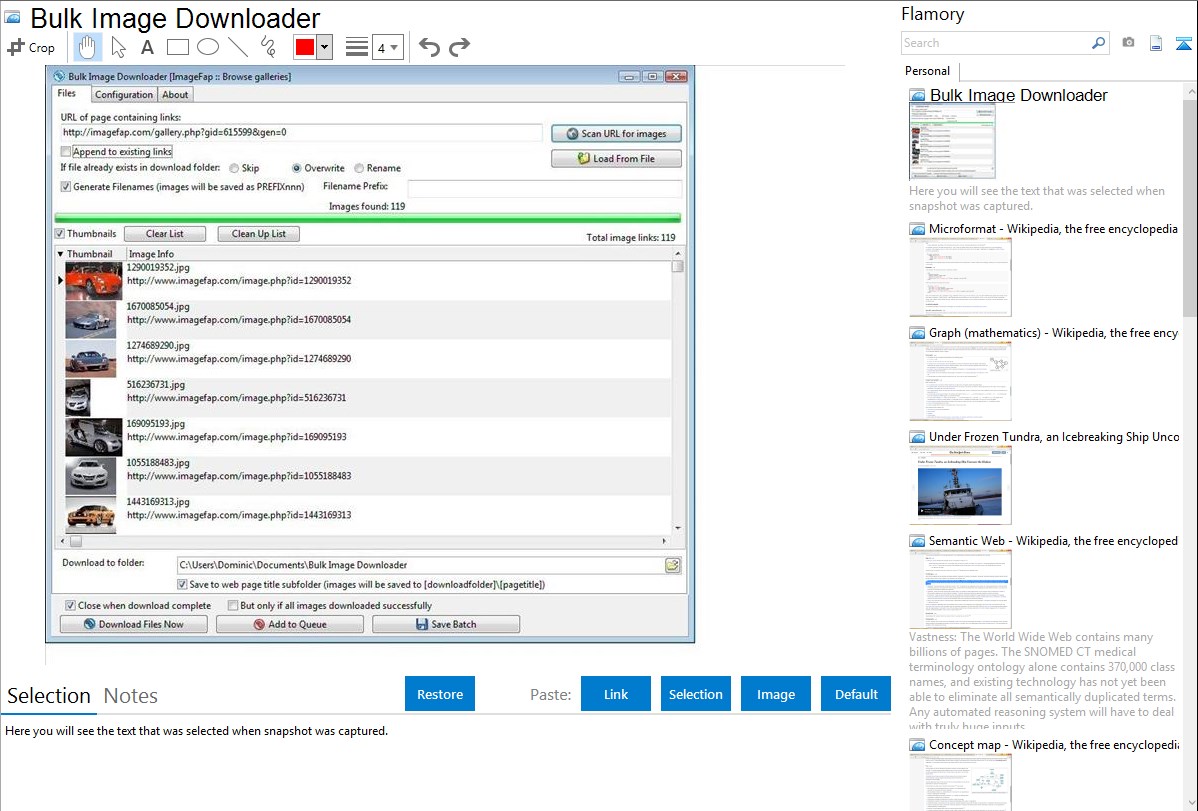The height and width of the screenshot is (811, 1198).
Task: Click the camera snapshot icon
Action: click(1128, 43)
